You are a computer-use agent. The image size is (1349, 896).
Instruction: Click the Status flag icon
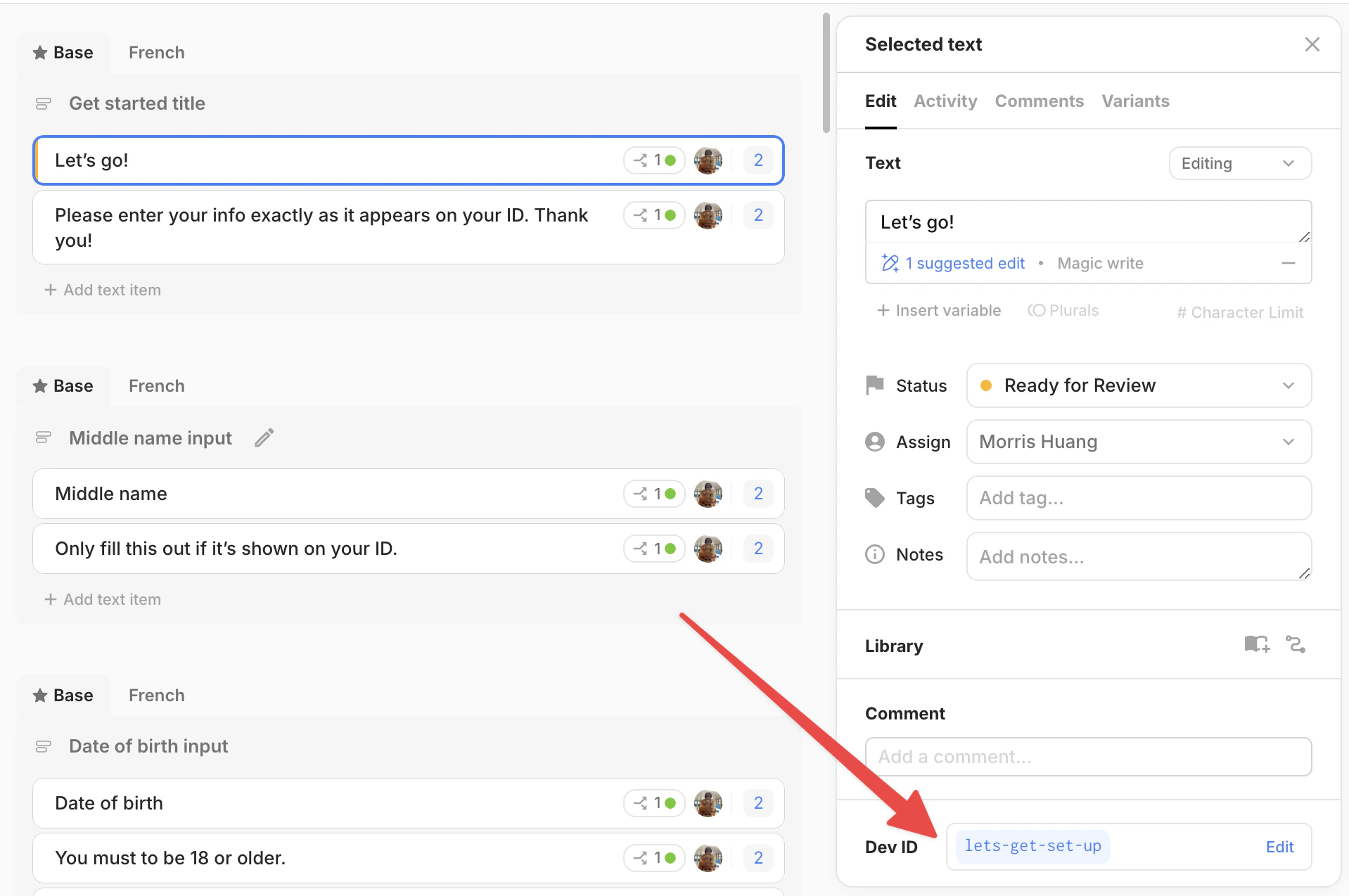pyautogui.click(x=875, y=385)
